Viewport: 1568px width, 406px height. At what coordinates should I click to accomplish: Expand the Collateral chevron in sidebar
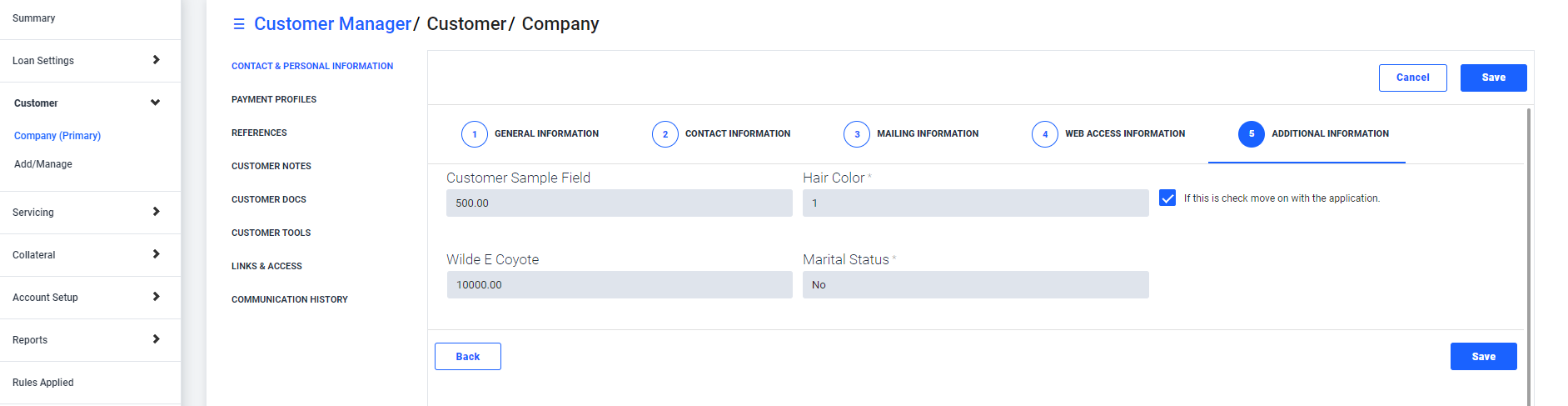pos(156,254)
